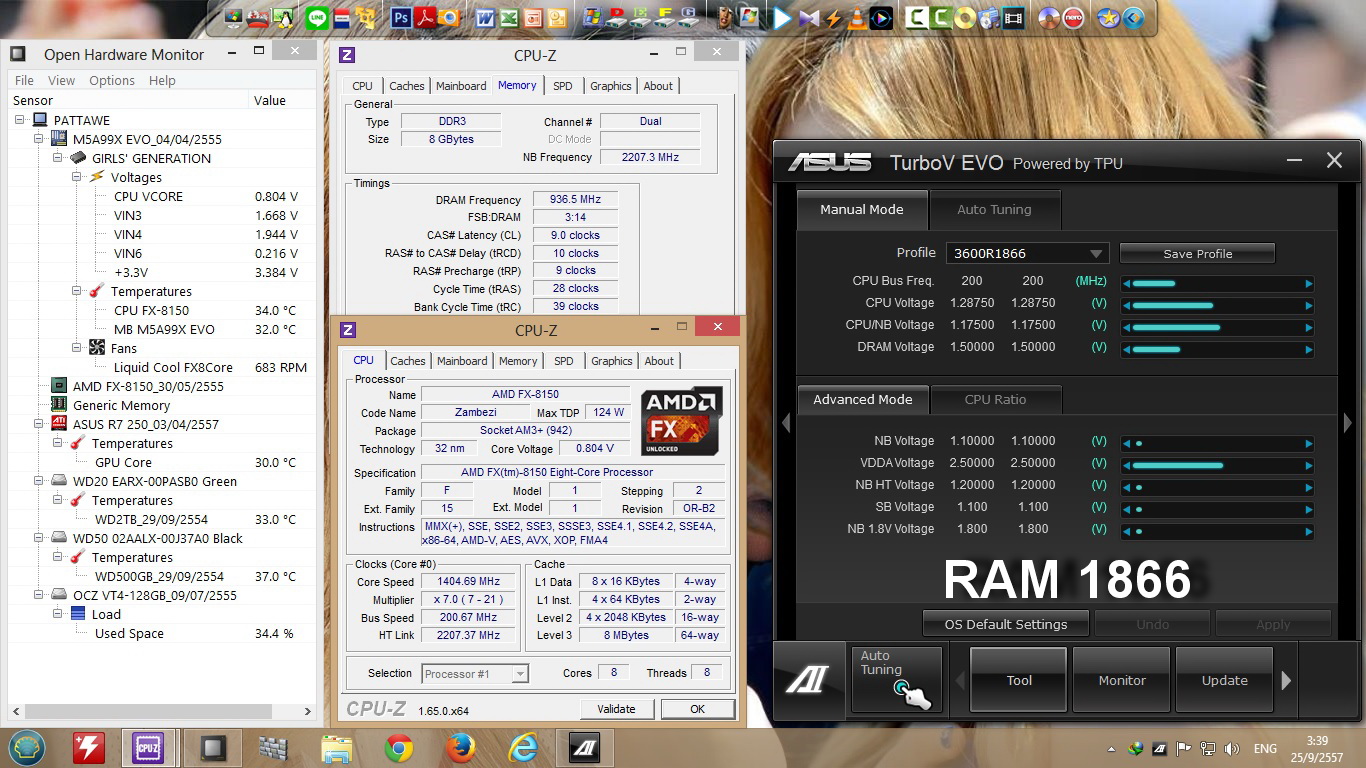This screenshot has height=768, width=1366.
Task: Open drive G shortcut in the dock
Action: [688, 18]
